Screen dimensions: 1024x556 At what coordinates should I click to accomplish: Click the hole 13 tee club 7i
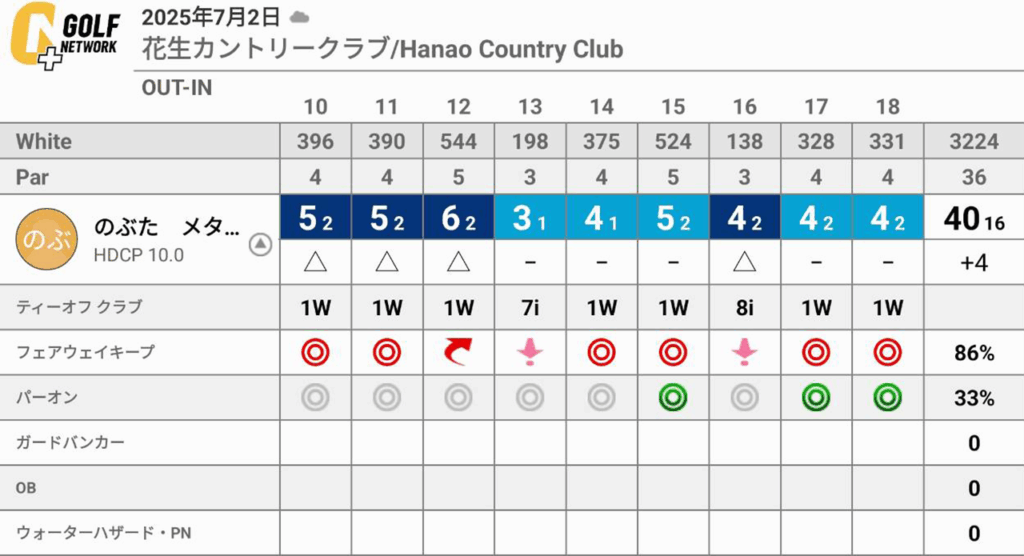(x=530, y=307)
